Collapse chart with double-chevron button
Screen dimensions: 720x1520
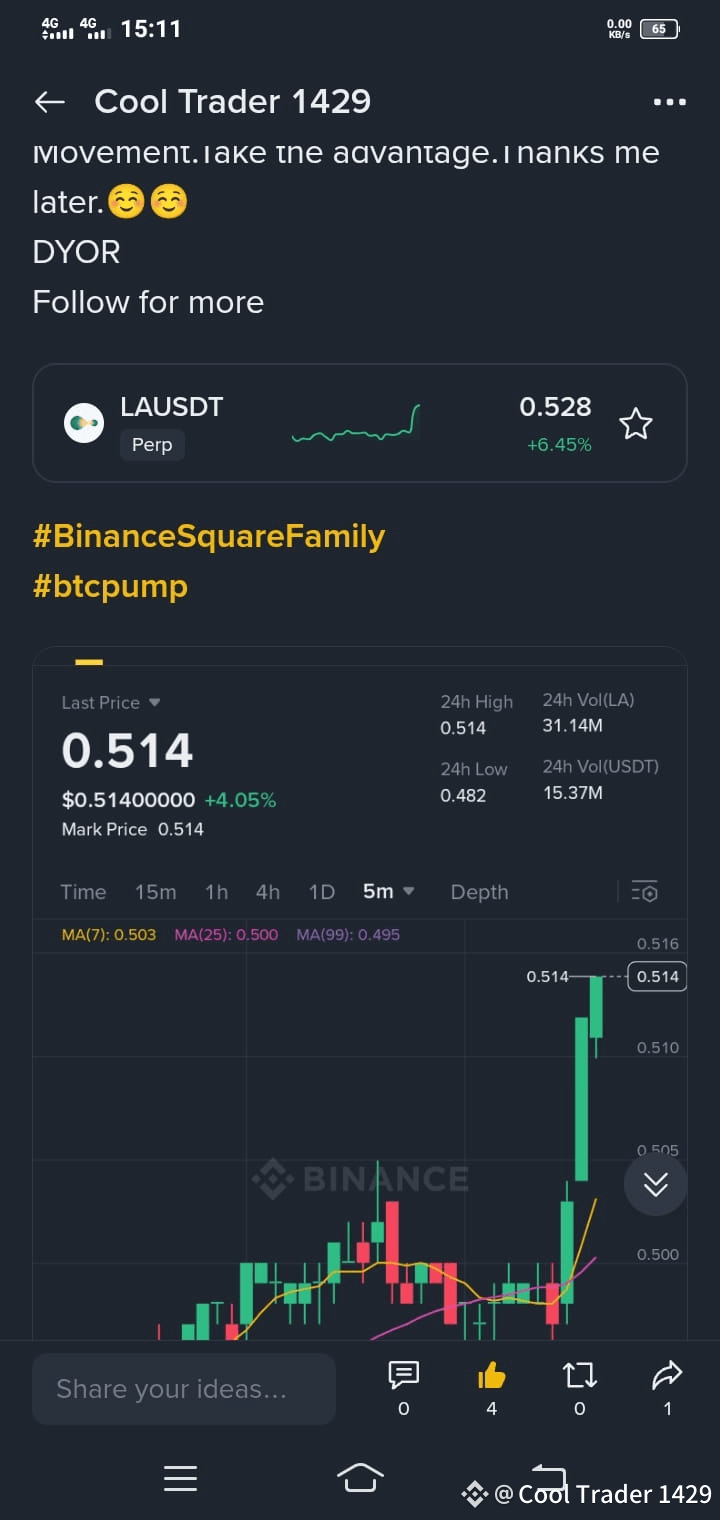pyautogui.click(x=655, y=1184)
